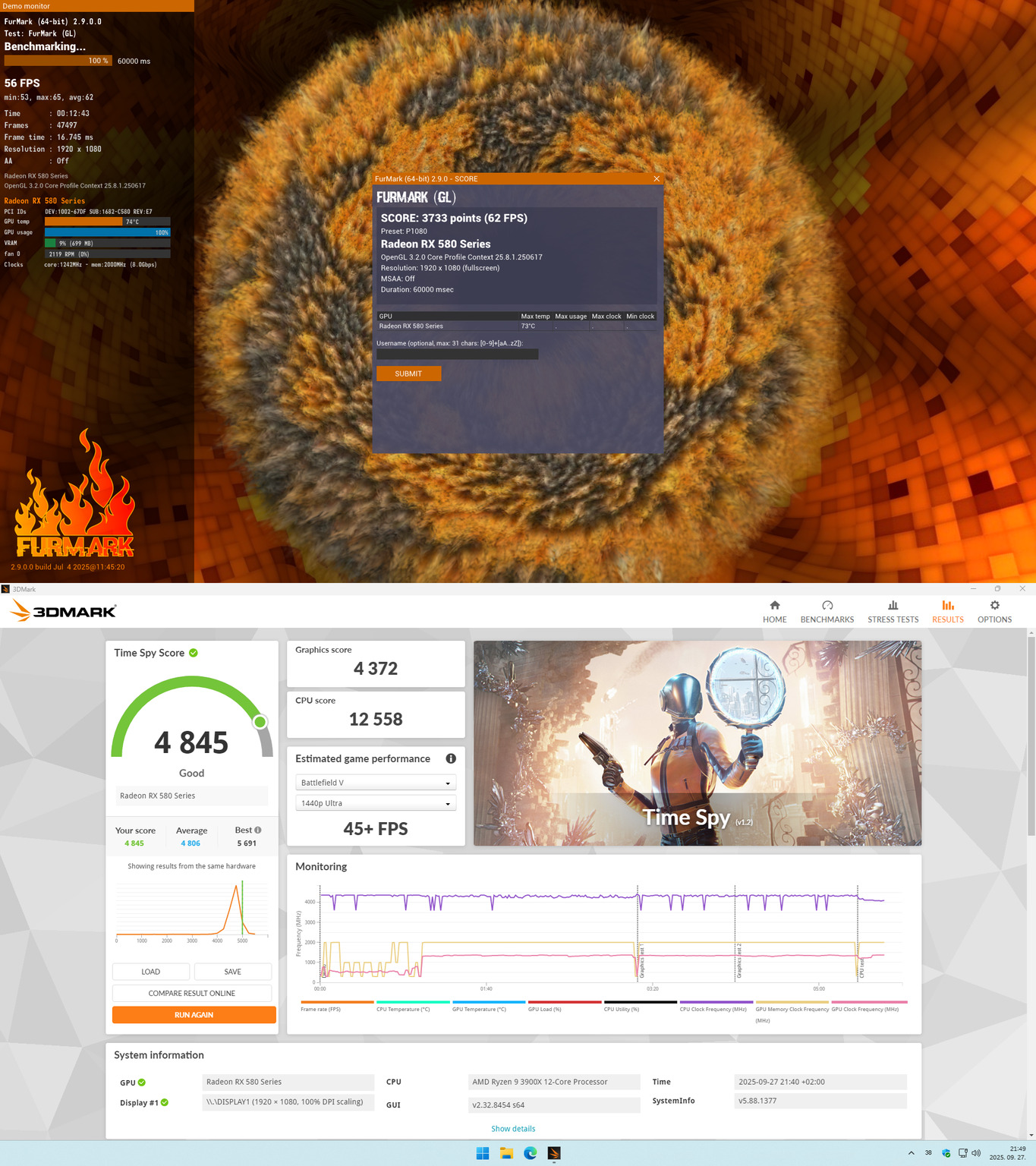This screenshot has width=1036, height=1166.
Task: Click the CPU score 12 558 value
Action: pos(376,720)
